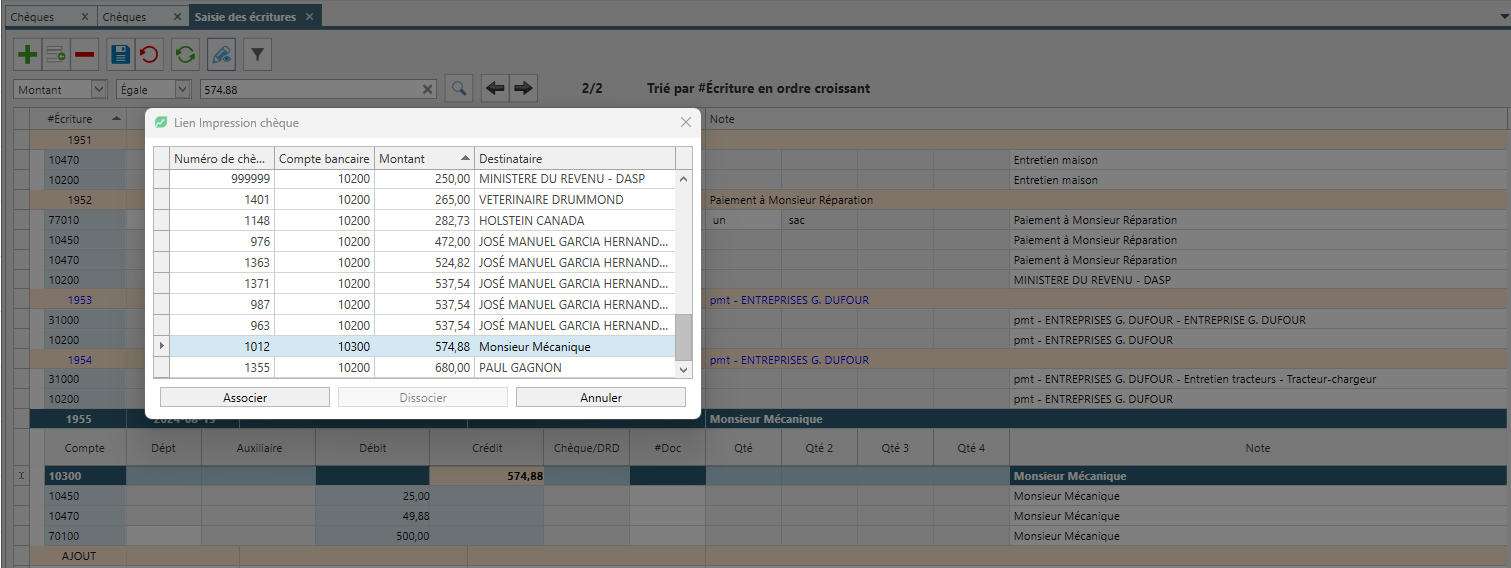Select cheque number 1363 row

pos(415,263)
